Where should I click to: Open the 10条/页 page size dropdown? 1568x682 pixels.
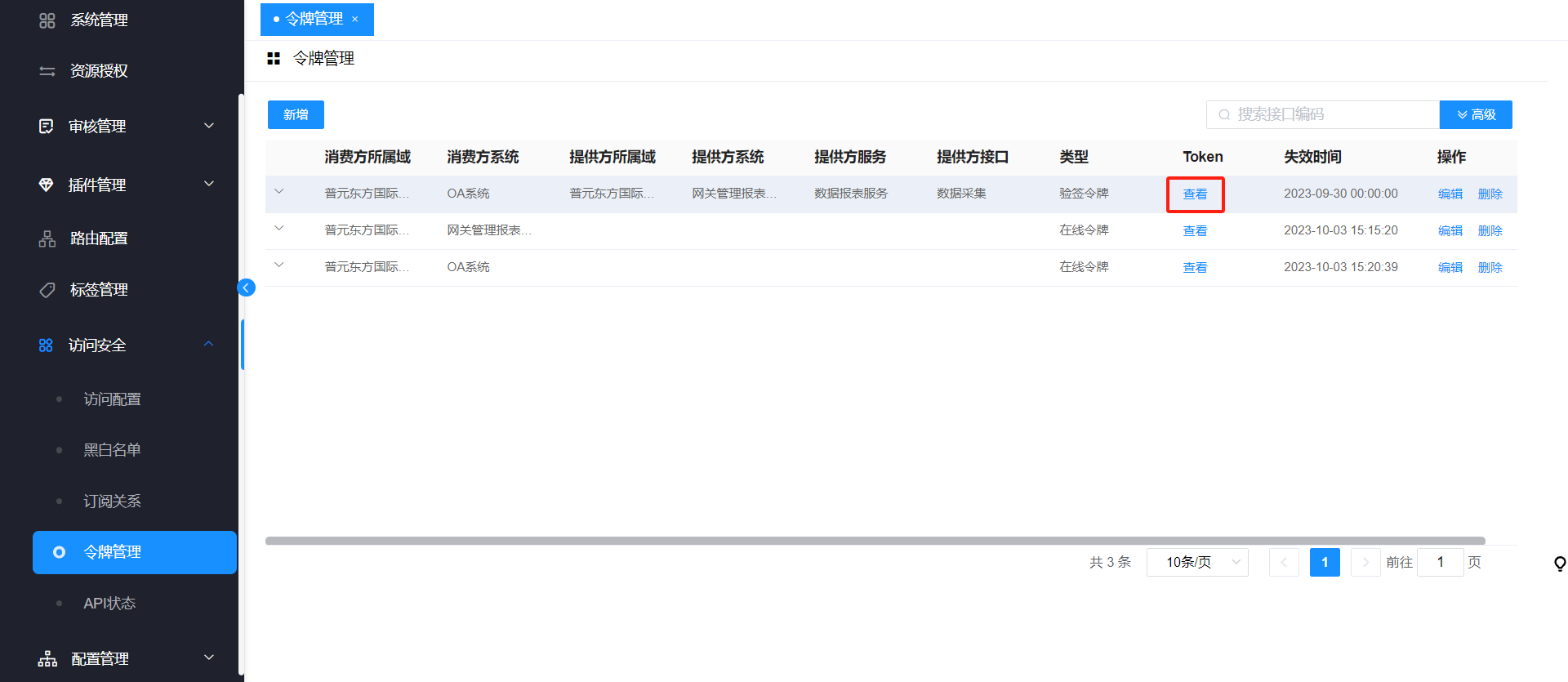[x=1197, y=562]
